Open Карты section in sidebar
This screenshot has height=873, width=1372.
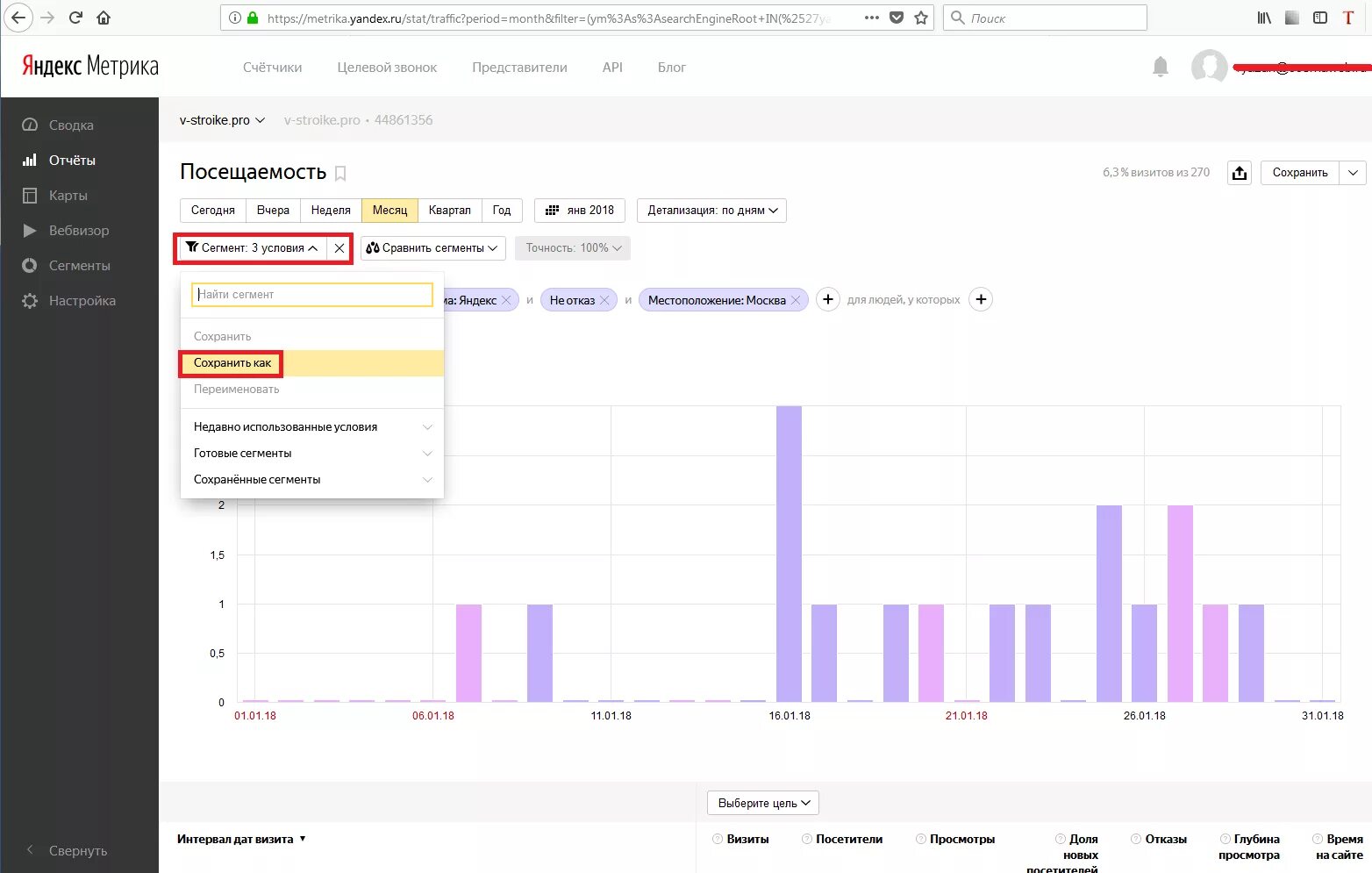(68, 196)
